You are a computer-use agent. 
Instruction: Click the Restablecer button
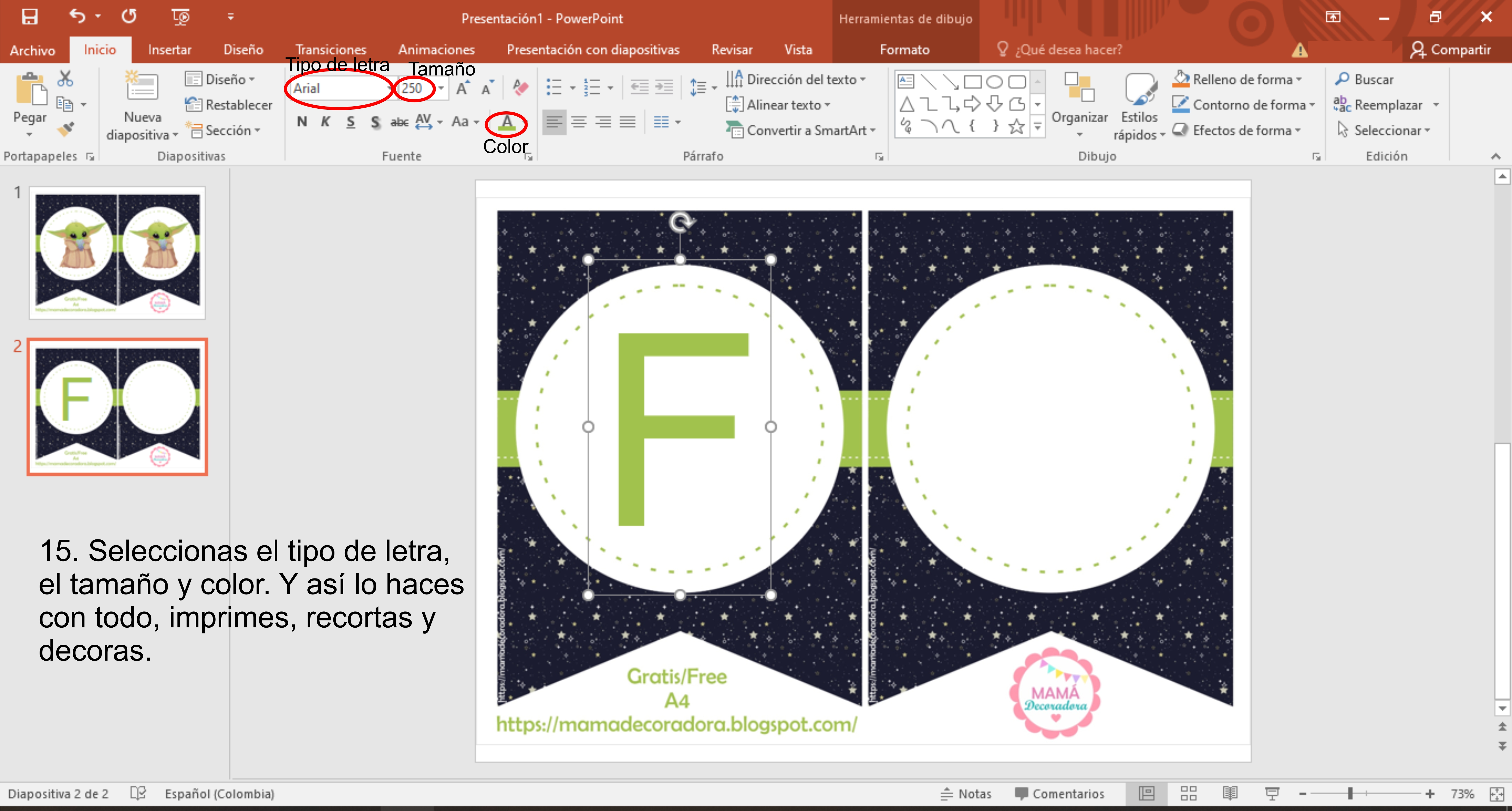coord(229,104)
